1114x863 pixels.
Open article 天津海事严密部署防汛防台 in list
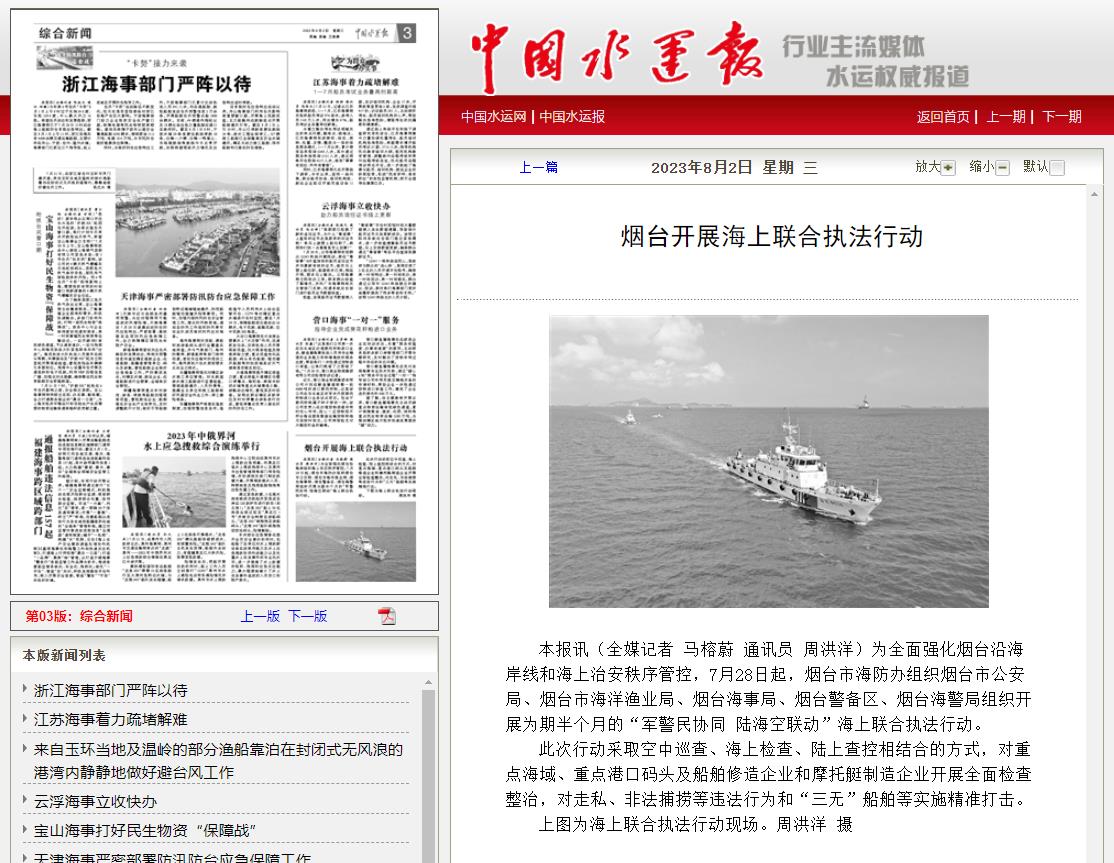172,857
